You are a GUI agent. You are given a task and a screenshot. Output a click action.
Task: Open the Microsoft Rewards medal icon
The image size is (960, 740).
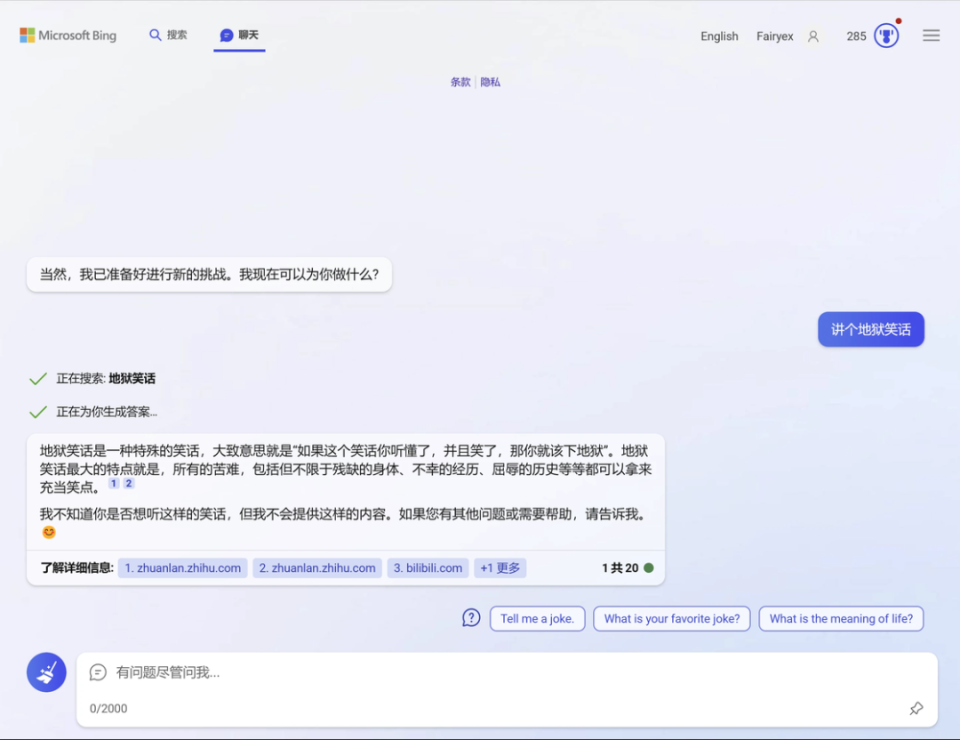pyautogui.click(x=885, y=35)
